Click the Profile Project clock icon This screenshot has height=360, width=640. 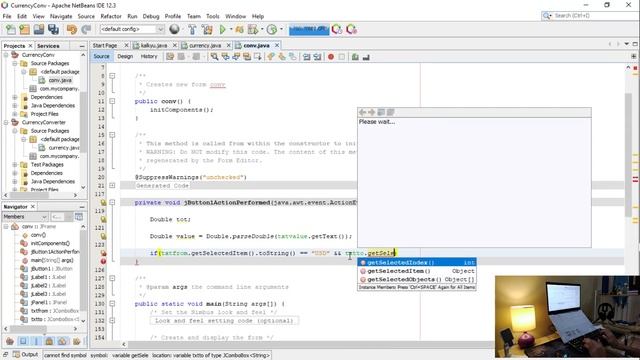272,29
